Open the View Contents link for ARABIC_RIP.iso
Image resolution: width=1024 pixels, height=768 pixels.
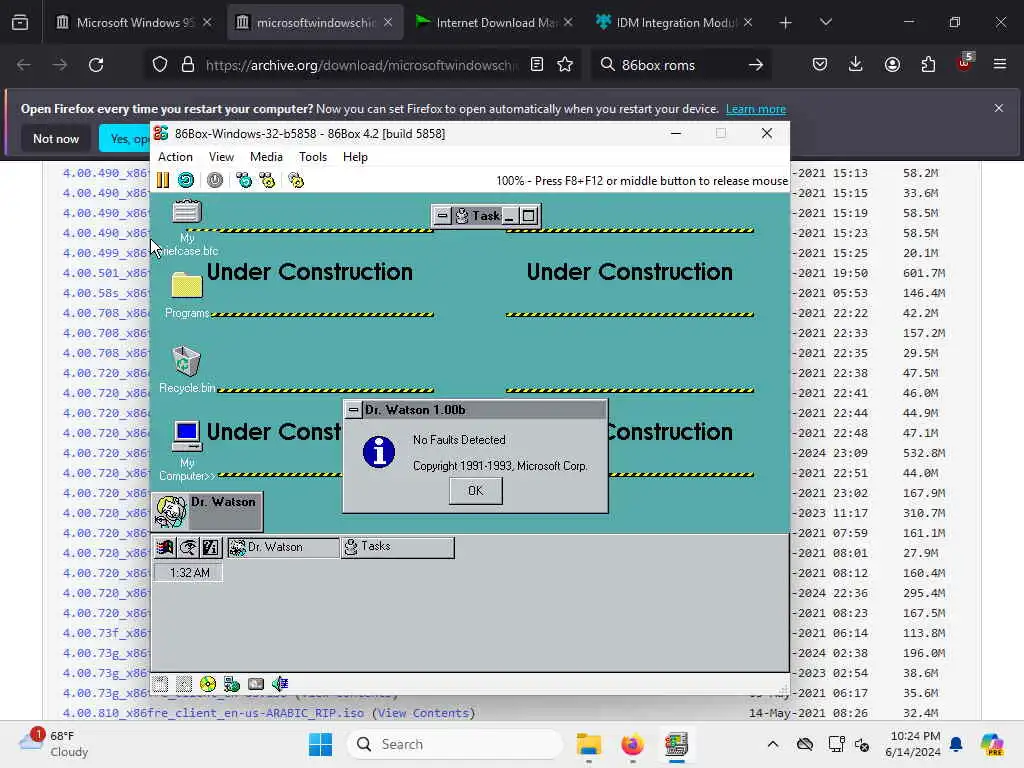(x=423, y=712)
